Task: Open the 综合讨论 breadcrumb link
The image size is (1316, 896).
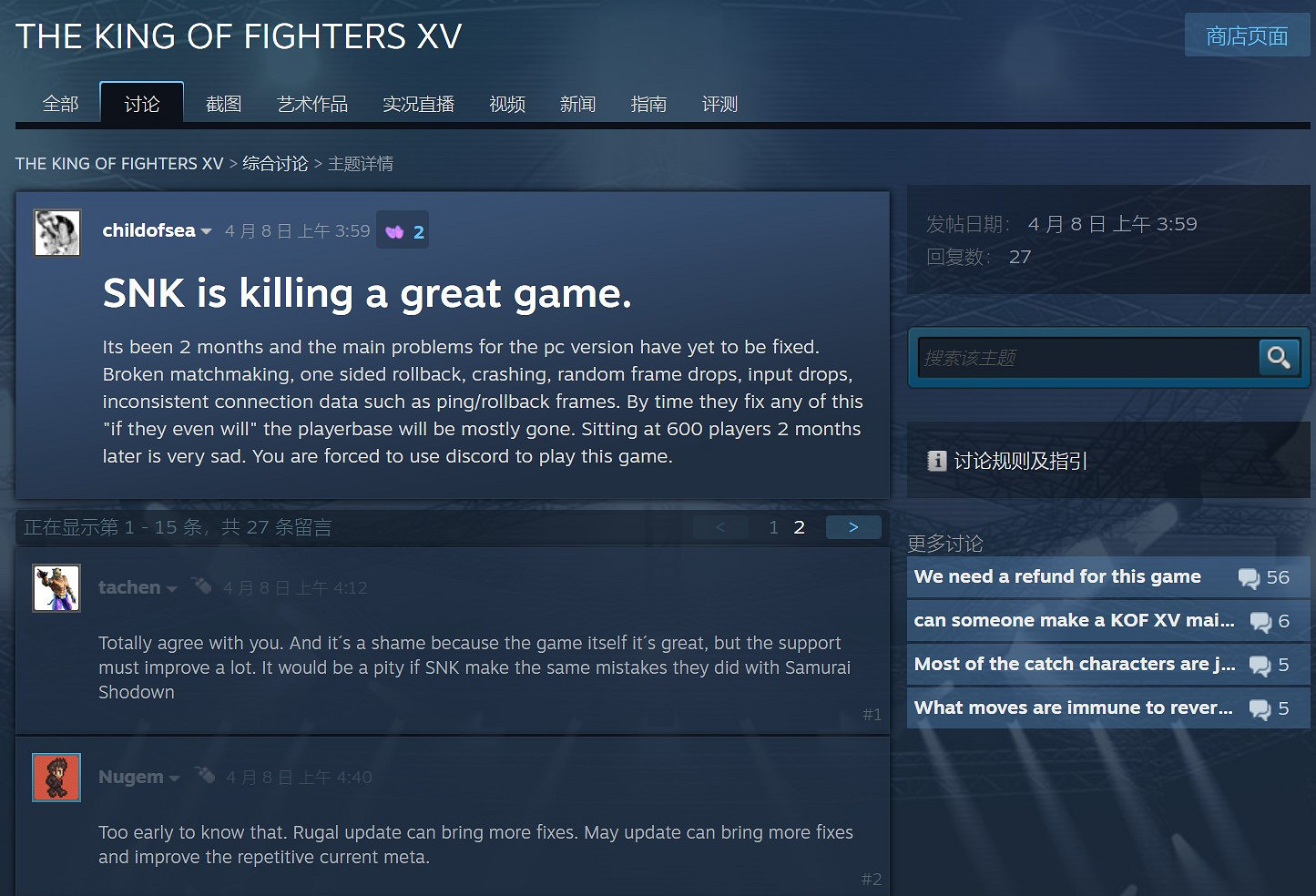Action: [275, 164]
